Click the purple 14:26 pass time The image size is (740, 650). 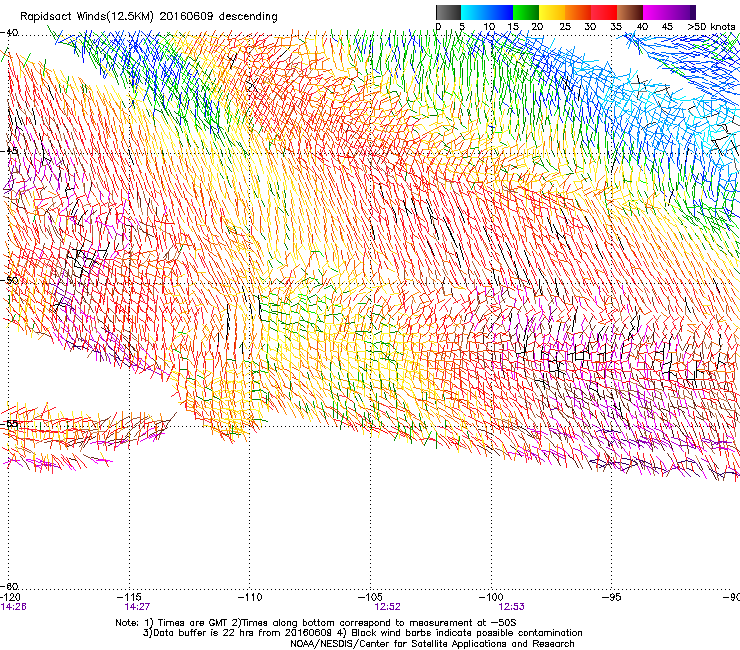point(13,607)
